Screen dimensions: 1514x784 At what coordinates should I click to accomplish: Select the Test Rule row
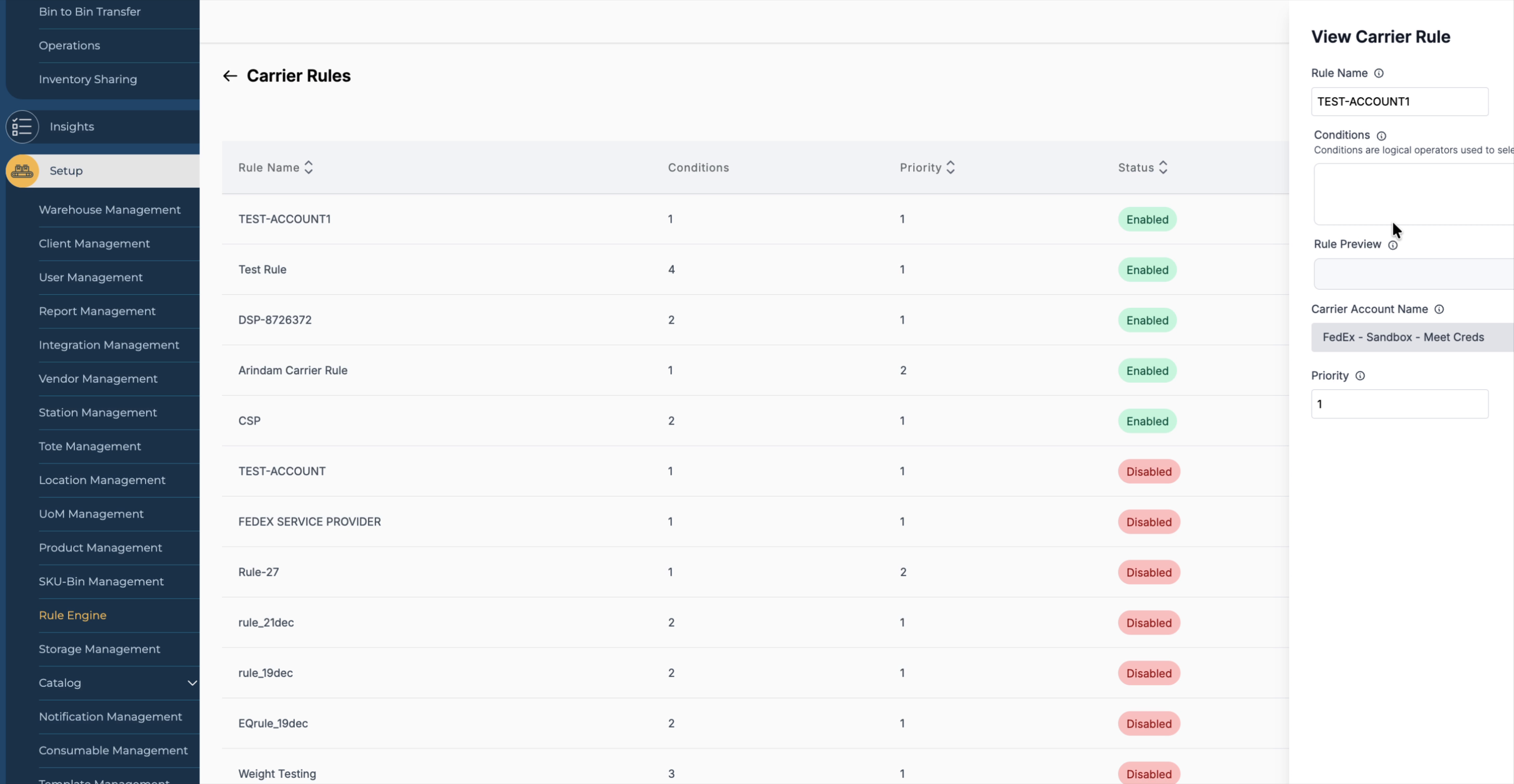pyautogui.click(x=755, y=270)
